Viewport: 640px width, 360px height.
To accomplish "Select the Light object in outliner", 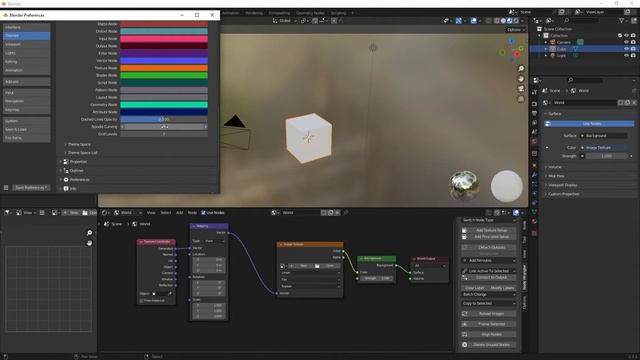I will [561, 56].
